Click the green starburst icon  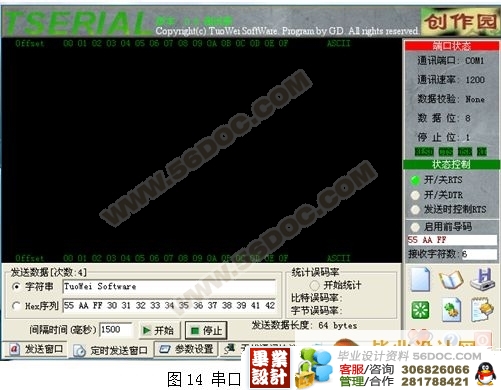(x=420, y=310)
